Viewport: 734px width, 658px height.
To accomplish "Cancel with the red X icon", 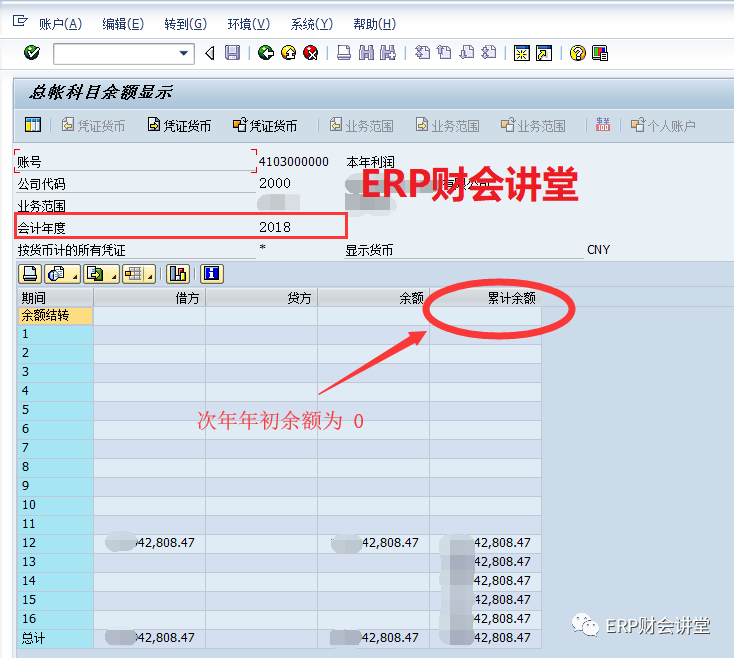I will pyautogui.click(x=310, y=53).
